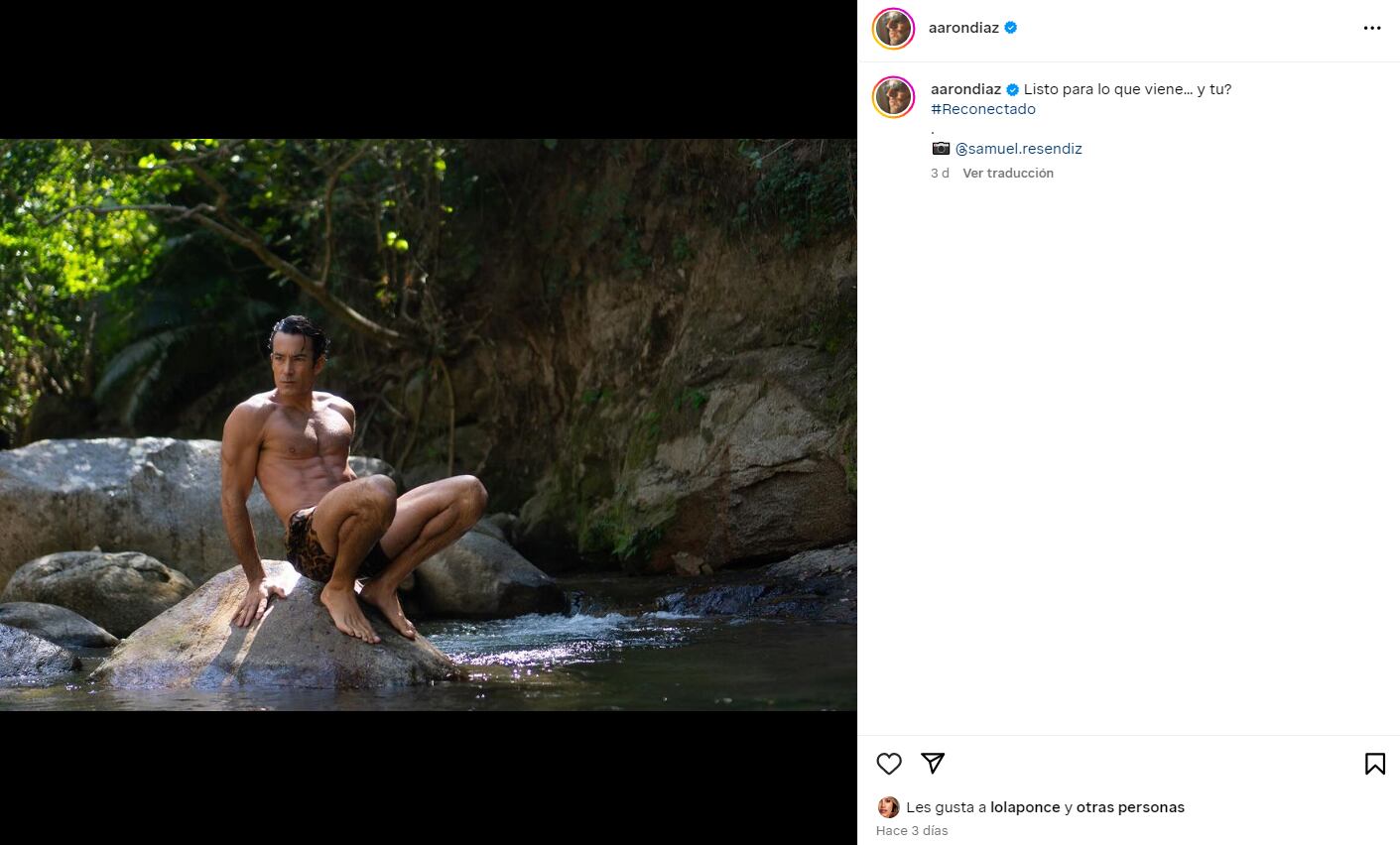Open the aarondiaz username in the header
The width and height of the screenshot is (1400, 845).
[x=963, y=28]
